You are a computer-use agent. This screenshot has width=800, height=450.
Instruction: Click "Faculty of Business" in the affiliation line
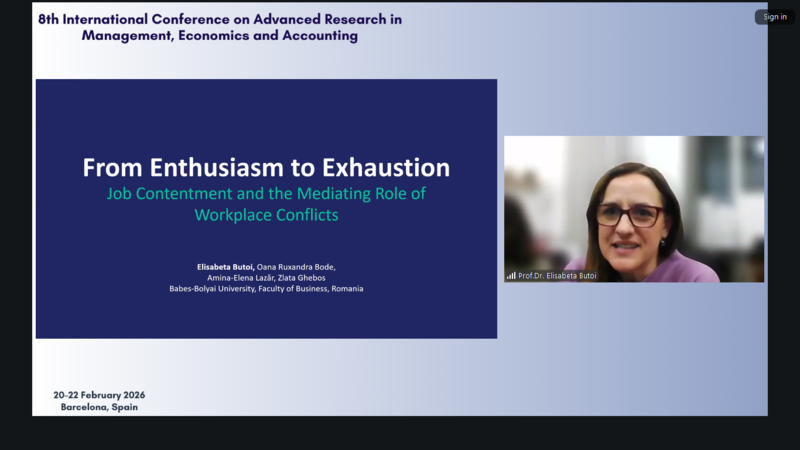point(298,289)
